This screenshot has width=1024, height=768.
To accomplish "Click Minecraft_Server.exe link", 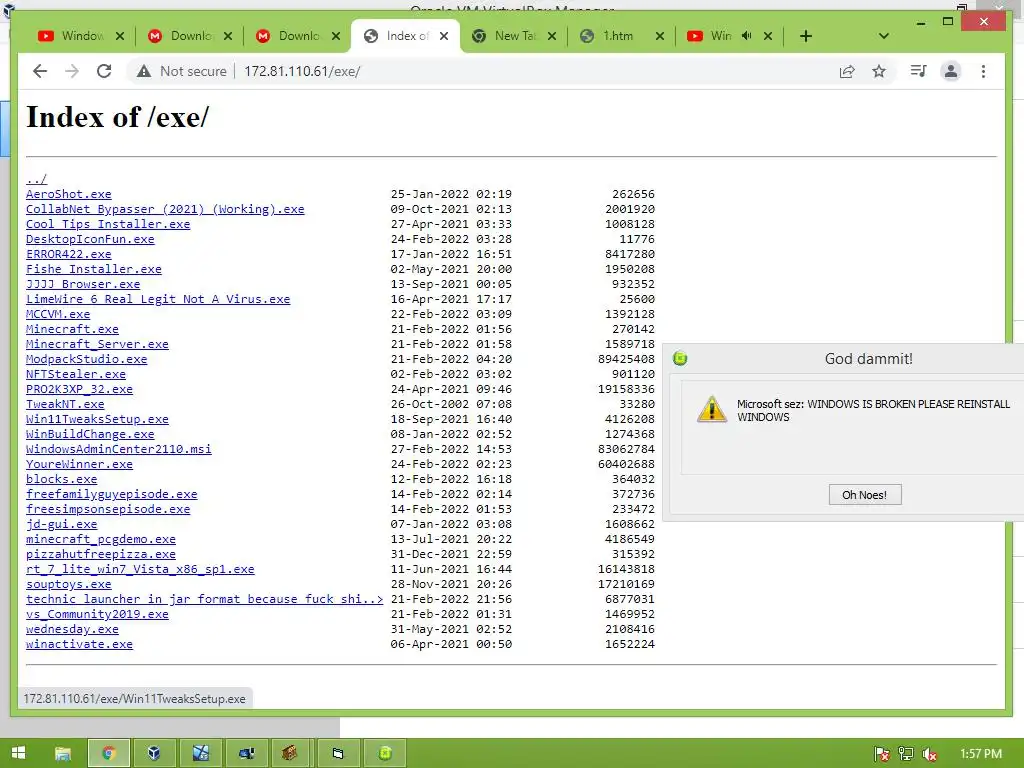I will tap(97, 344).
